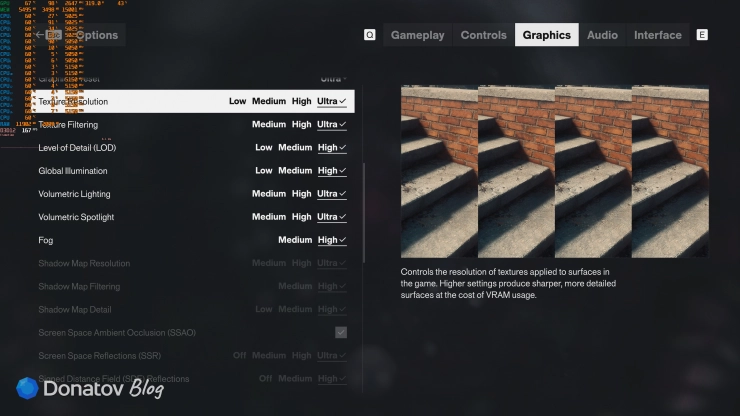Set Screen Space Reflections to Medium
This screenshot has height=416, width=740.
269,356
